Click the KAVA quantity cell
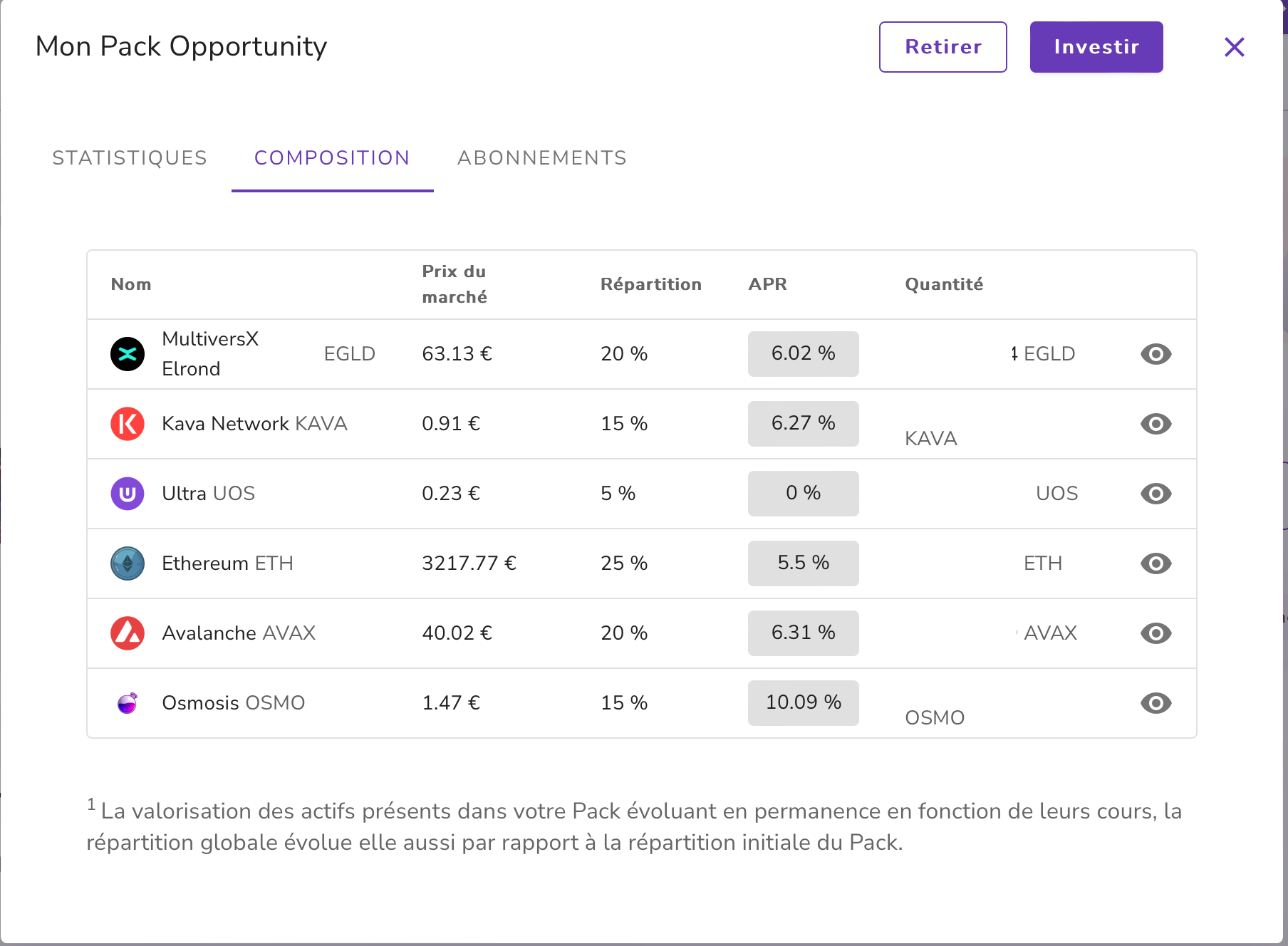1288x946 pixels. [x=930, y=439]
